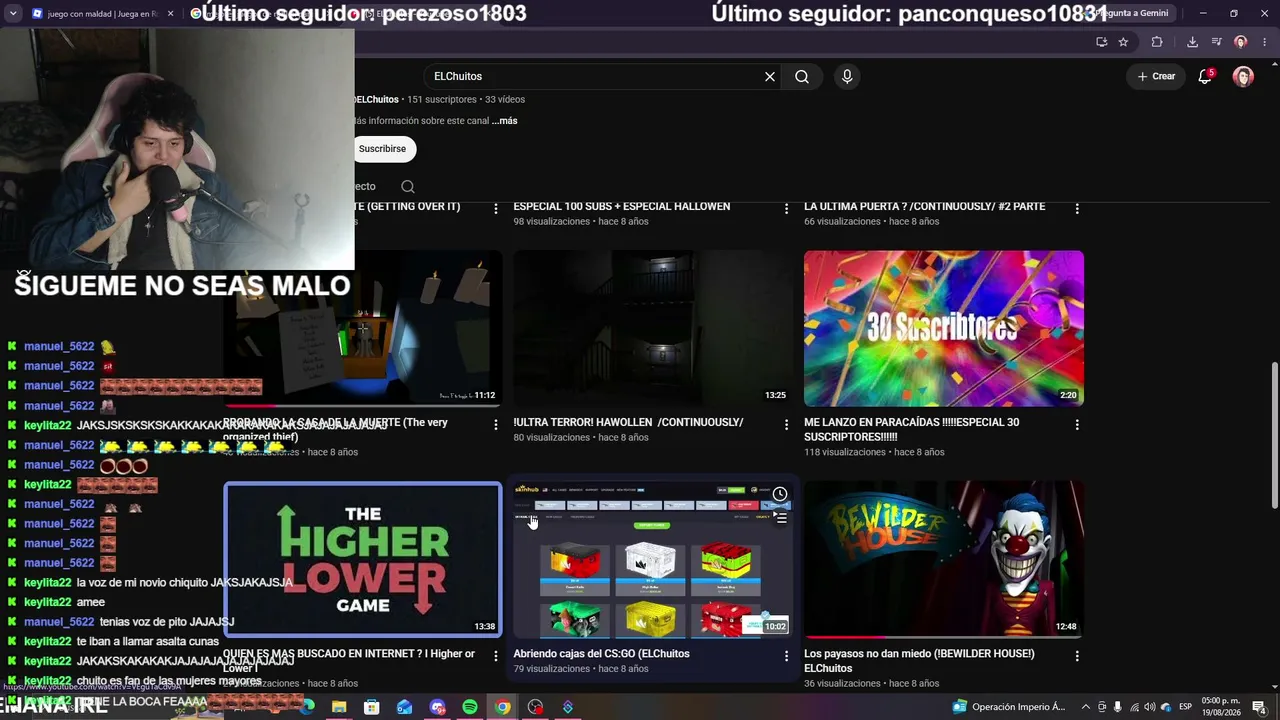
Task: Open Microsoft Store from the taskbar
Action: click(372, 707)
